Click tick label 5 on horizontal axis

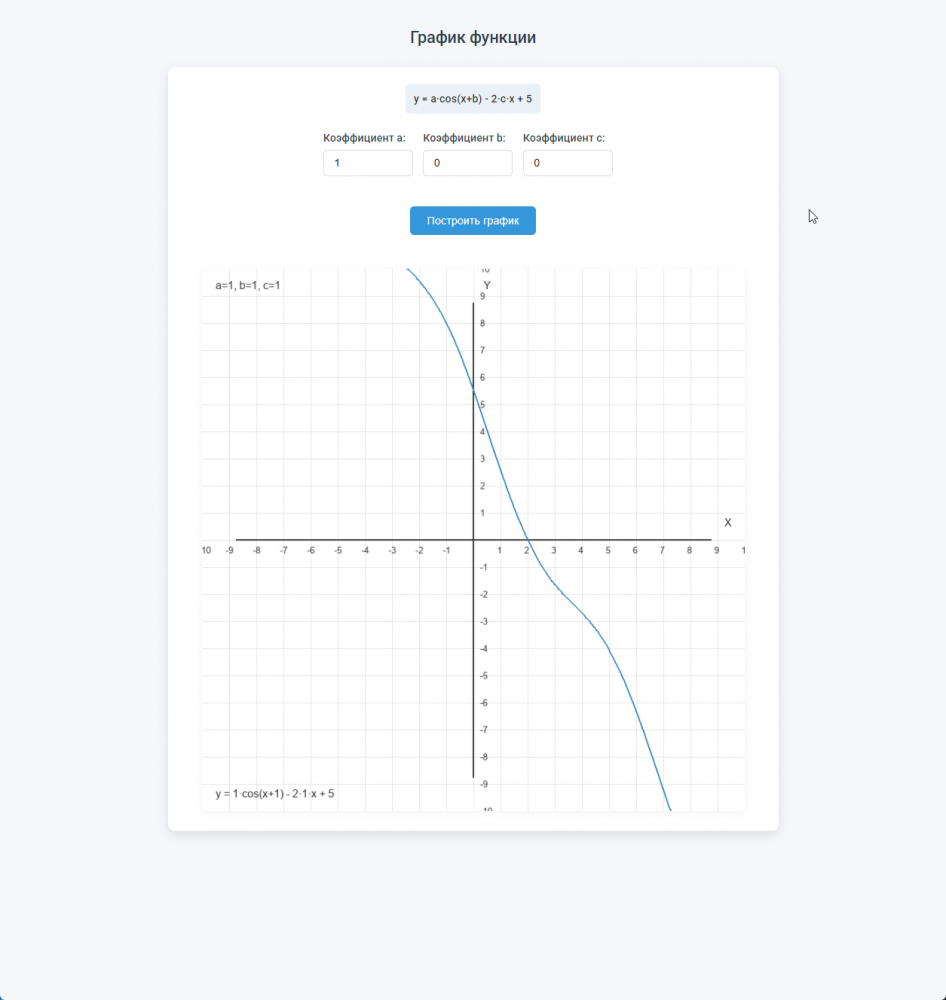point(608,550)
